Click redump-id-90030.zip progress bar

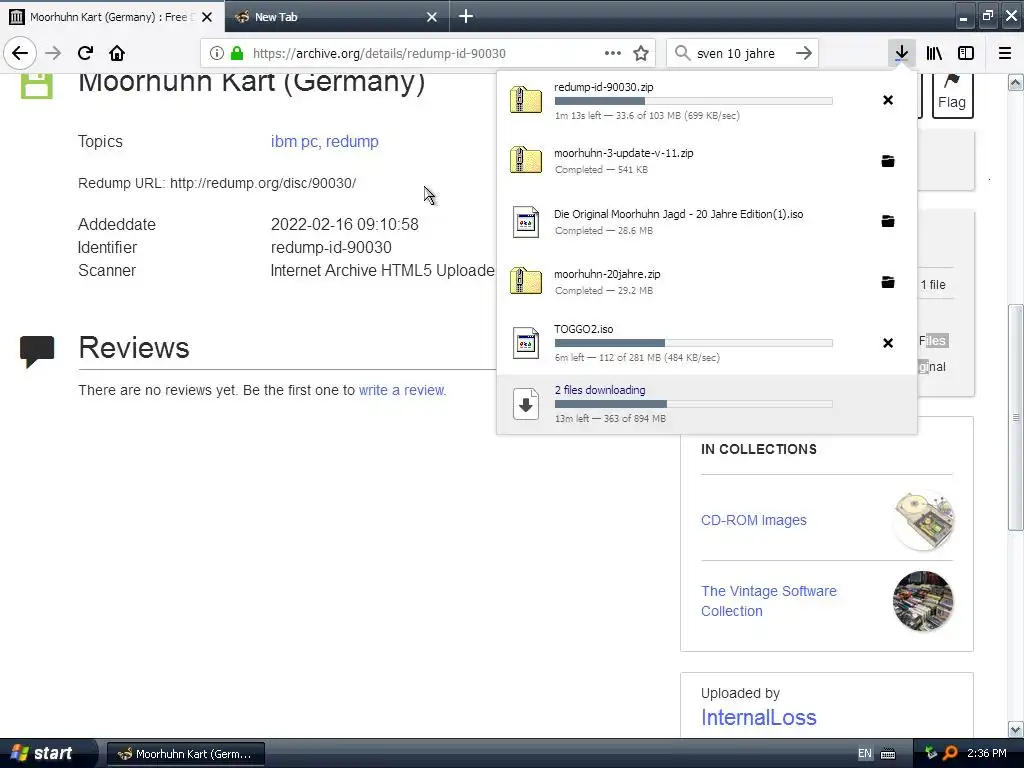pyautogui.click(x=694, y=101)
